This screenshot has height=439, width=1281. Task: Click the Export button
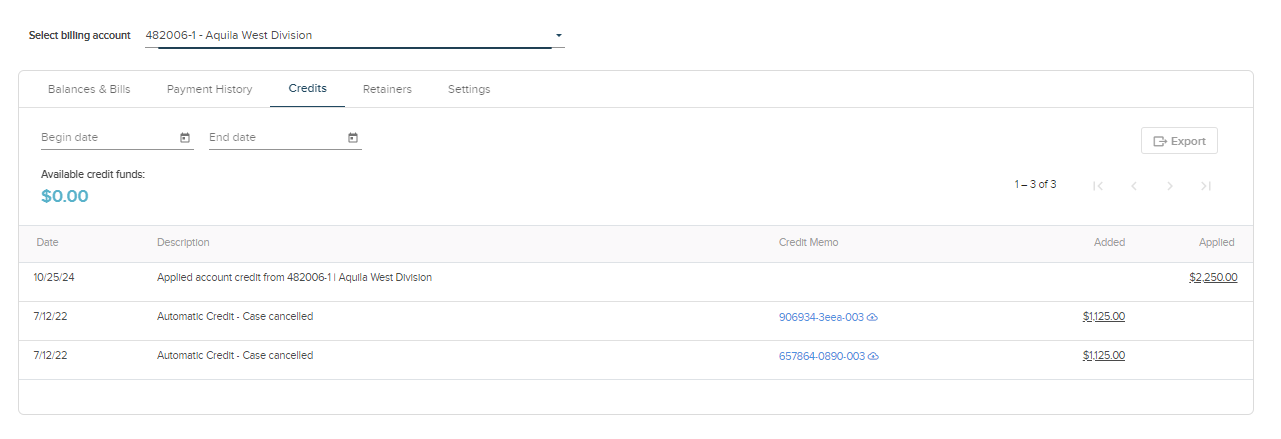pyautogui.click(x=1179, y=141)
